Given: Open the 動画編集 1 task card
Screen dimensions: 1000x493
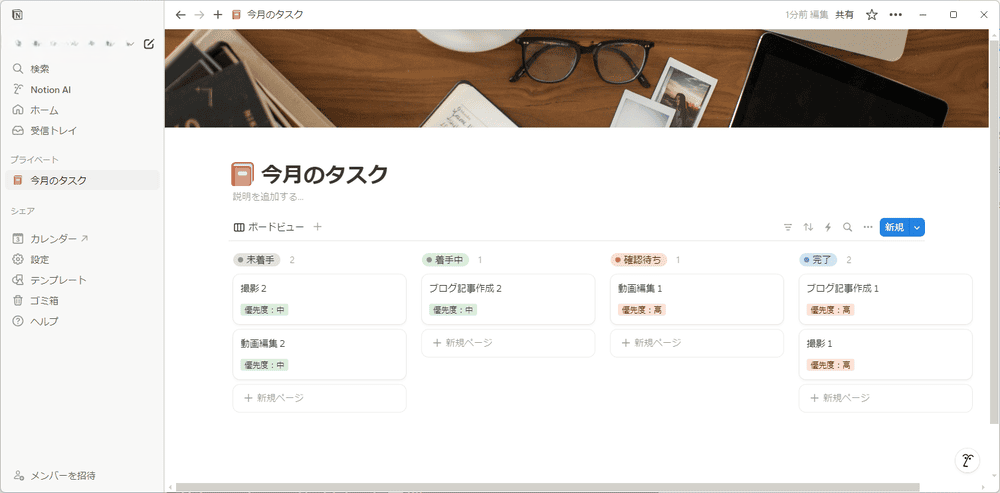Looking at the screenshot, I should 696,298.
